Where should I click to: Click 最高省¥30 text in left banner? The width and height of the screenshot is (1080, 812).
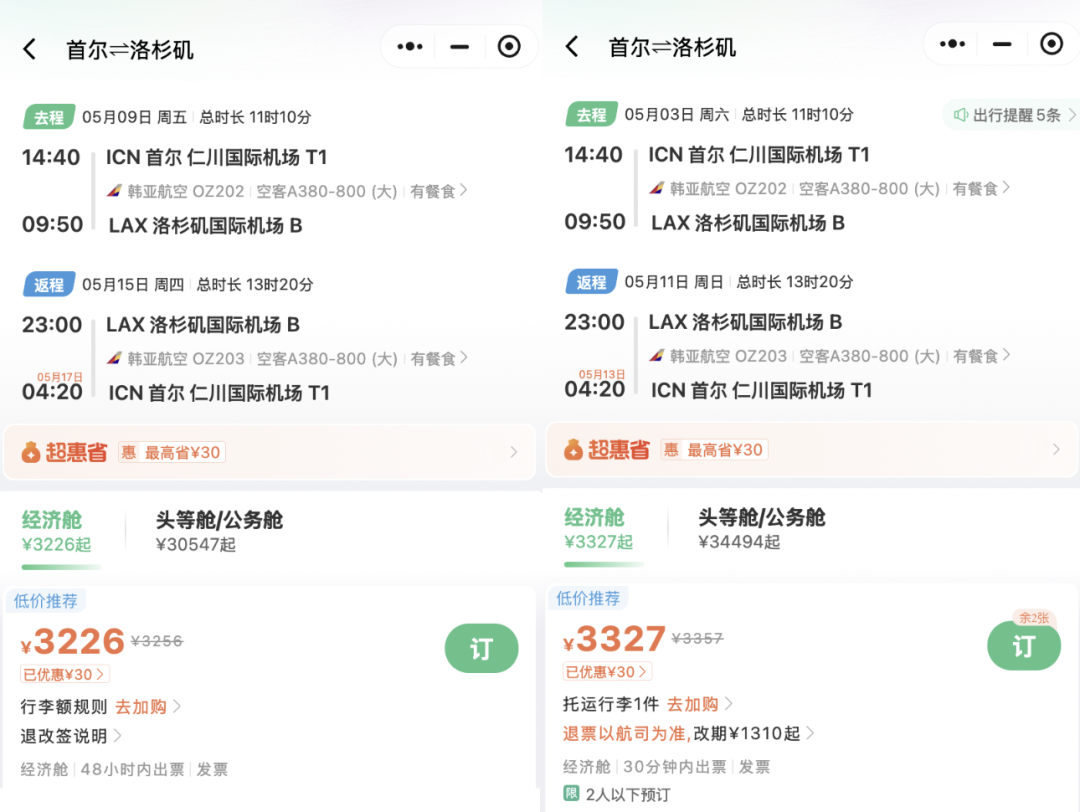(183, 452)
